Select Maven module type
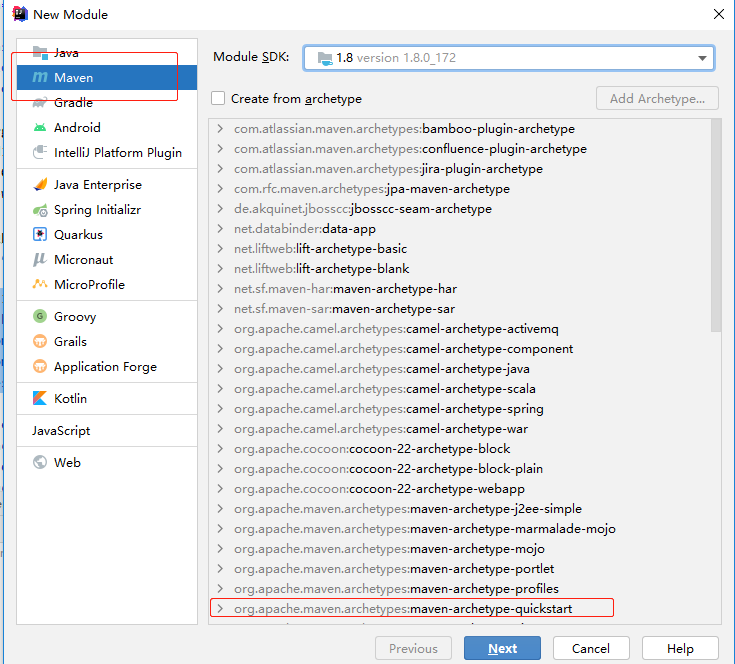 [x=107, y=77]
